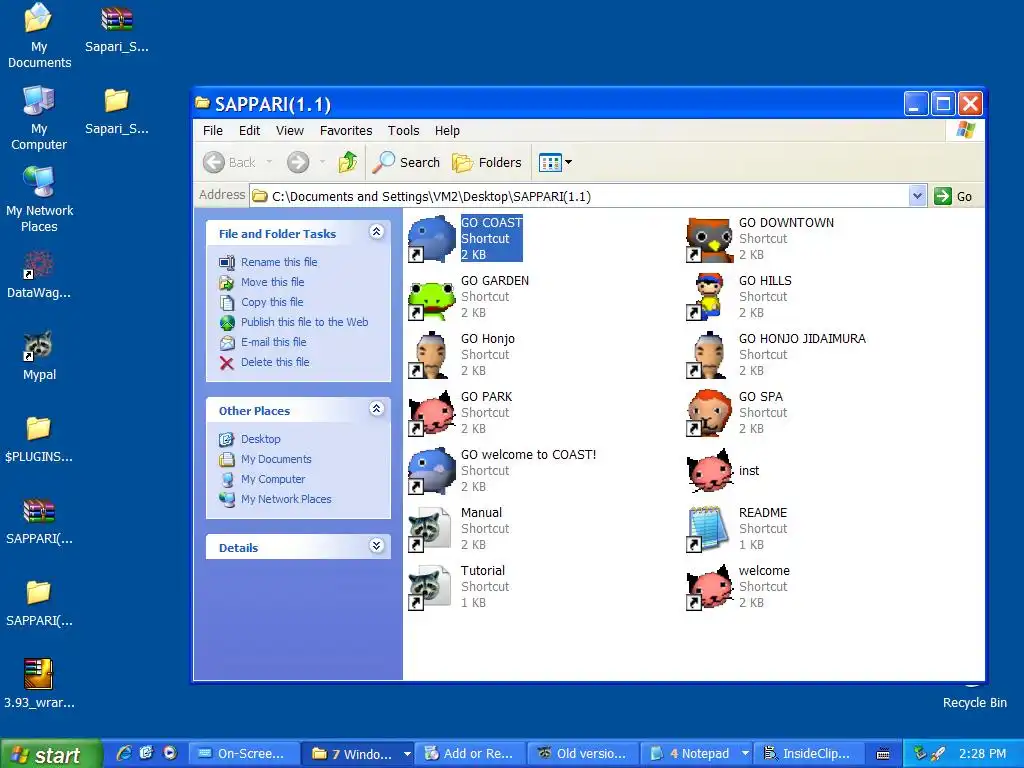The height and width of the screenshot is (768, 1024).
Task: Open the Favorites menu
Action: click(x=346, y=131)
